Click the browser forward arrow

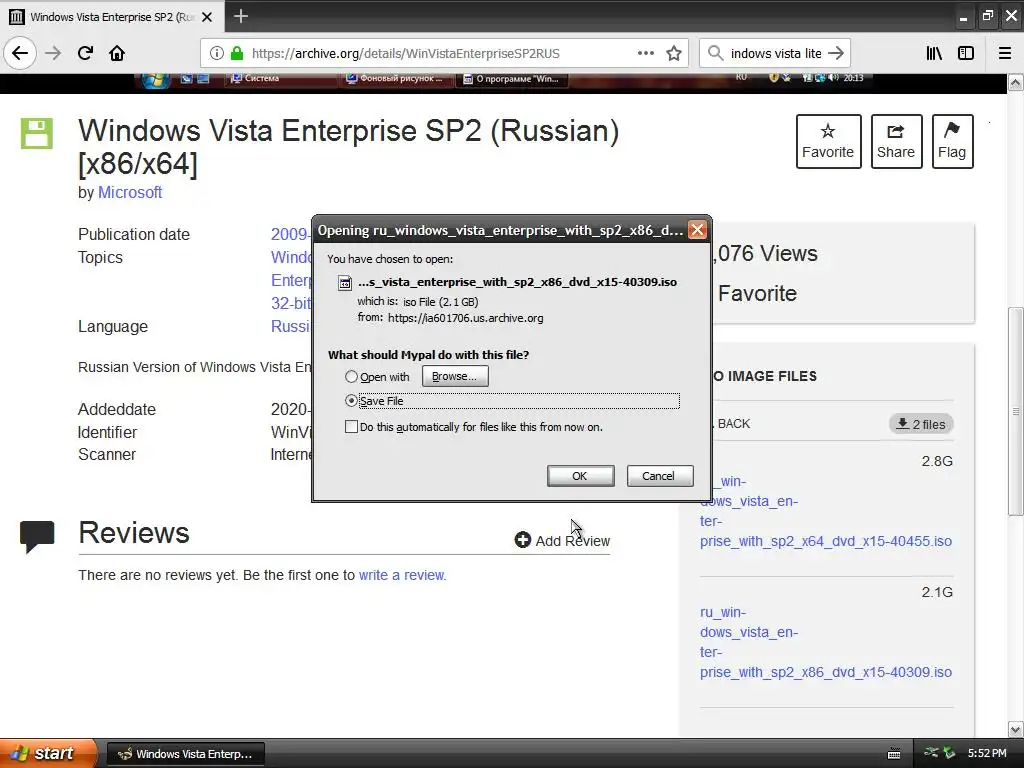pyautogui.click(x=53, y=53)
